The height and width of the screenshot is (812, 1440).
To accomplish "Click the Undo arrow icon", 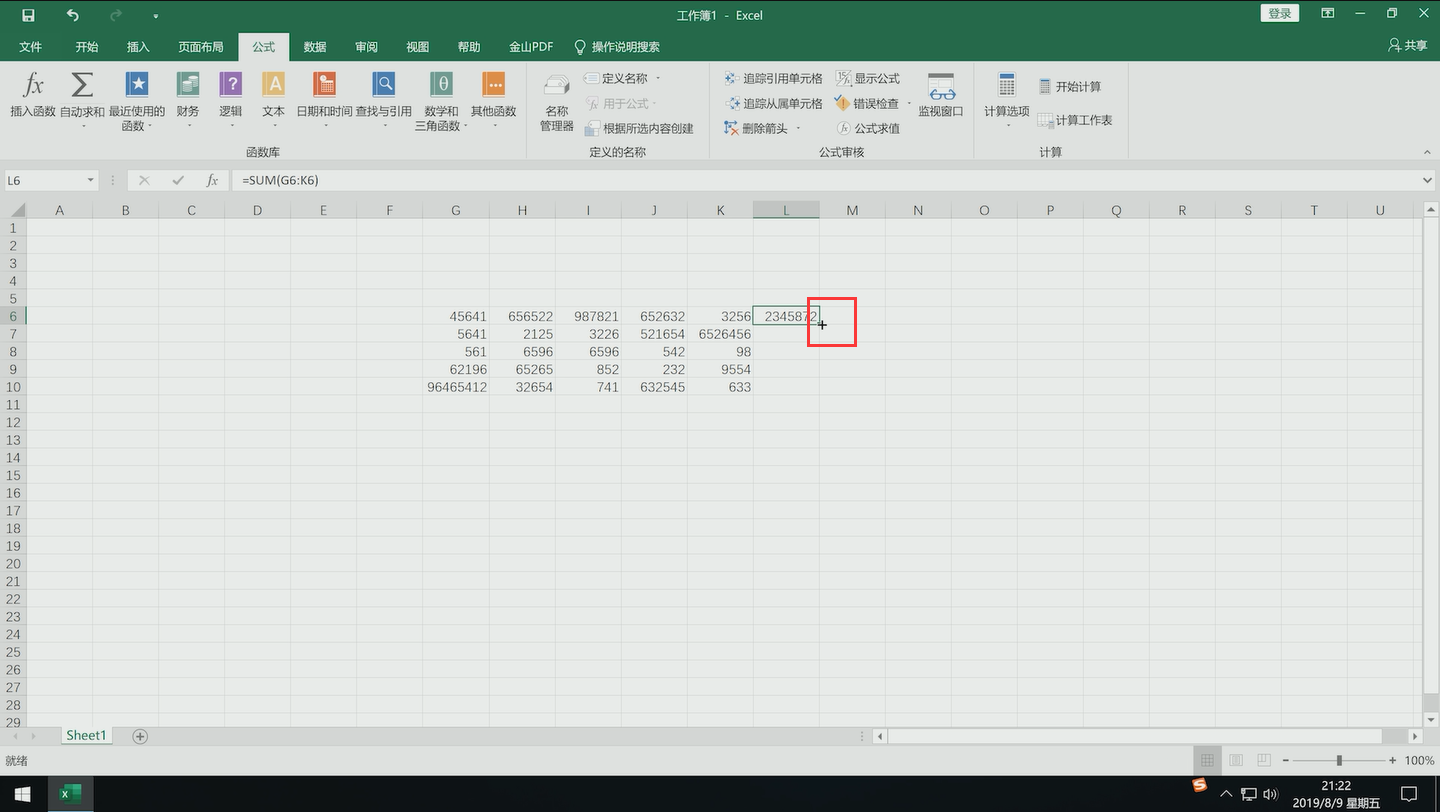I will 72,15.
